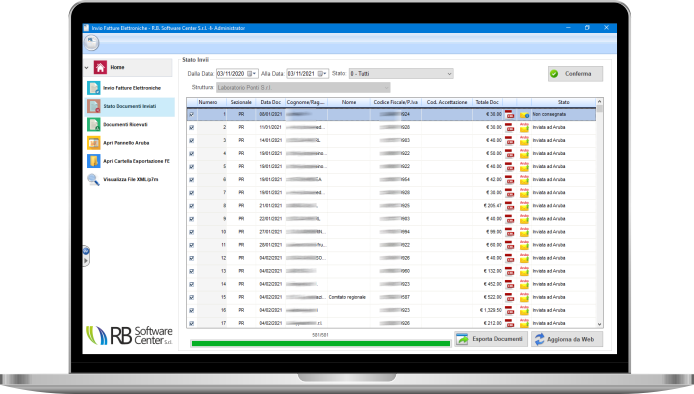Click the PDF icon in row 1
This screenshot has height=394, width=694.
coord(510,114)
